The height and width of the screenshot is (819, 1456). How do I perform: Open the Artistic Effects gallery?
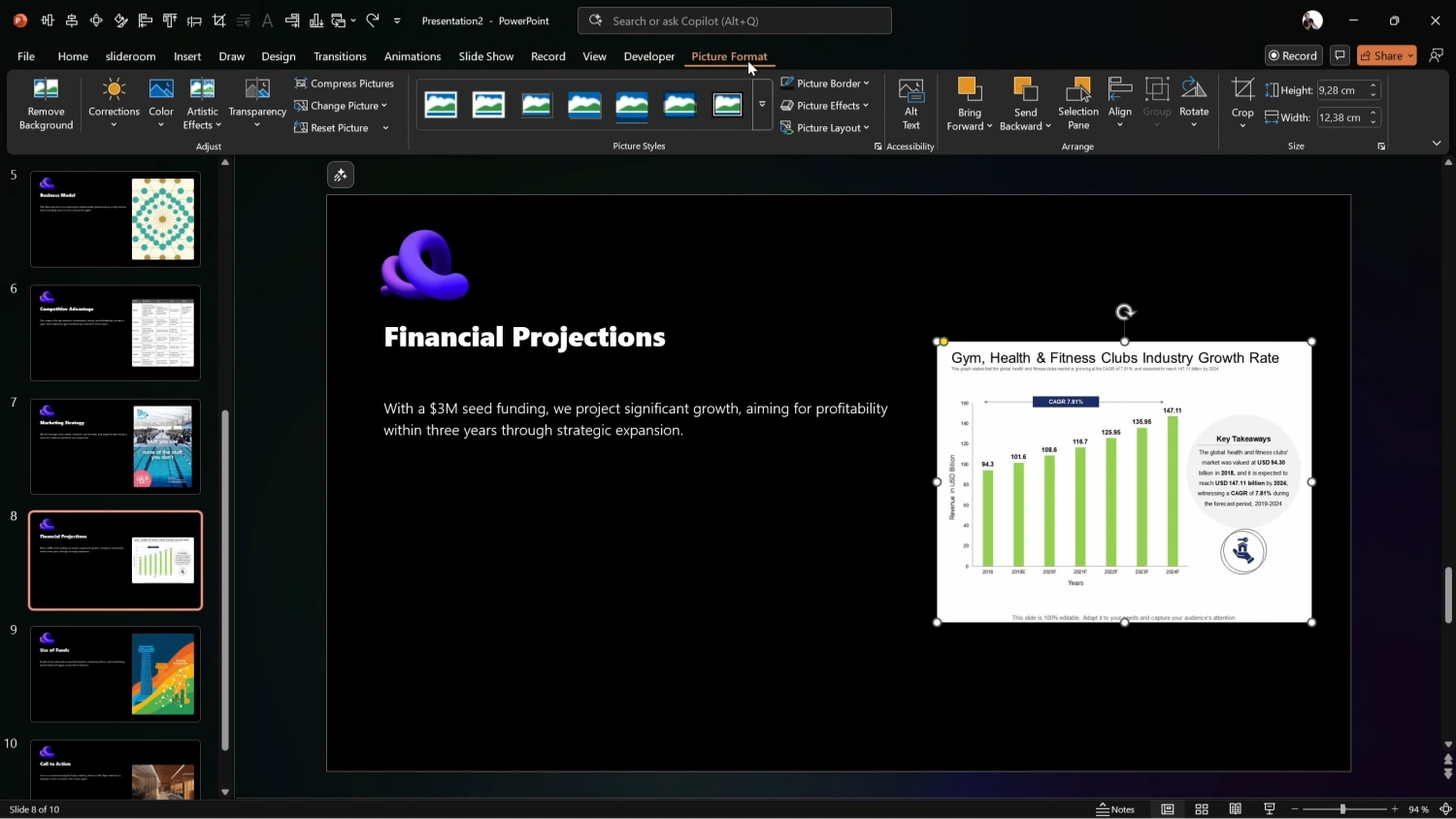click(x=202, y=104)
